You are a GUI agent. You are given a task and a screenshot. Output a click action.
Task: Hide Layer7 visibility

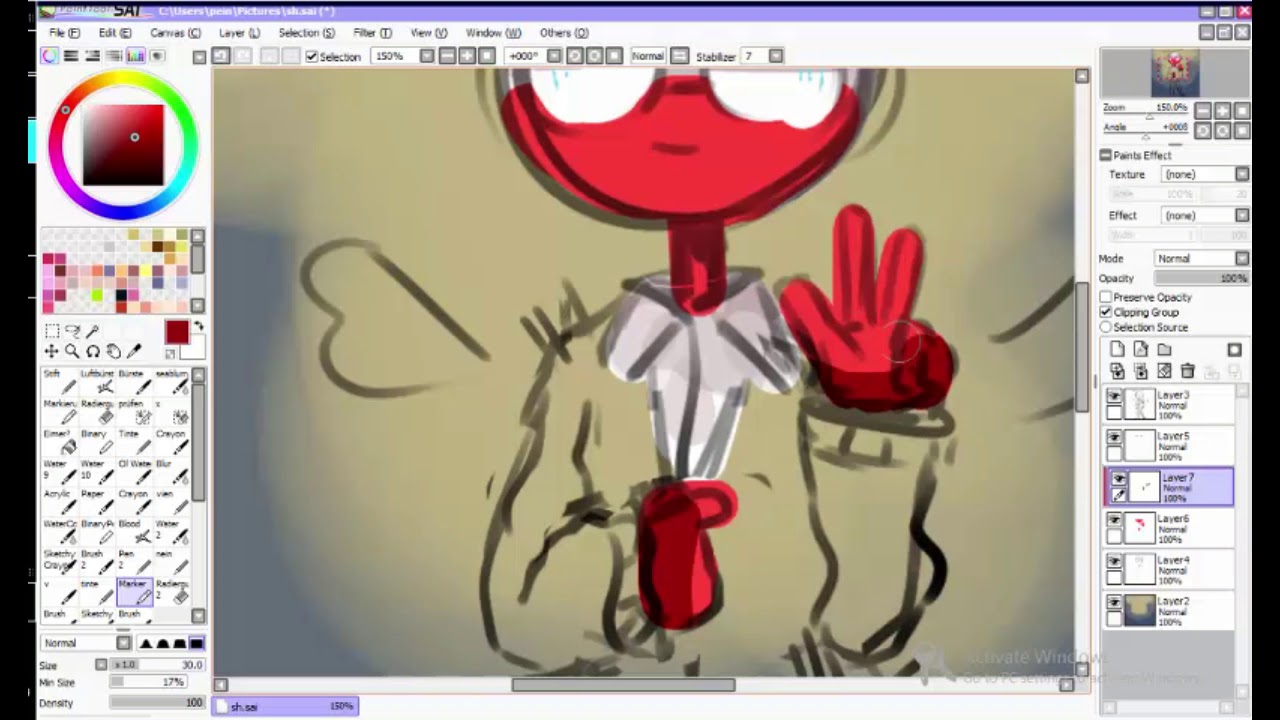[x=1119, y=479]
